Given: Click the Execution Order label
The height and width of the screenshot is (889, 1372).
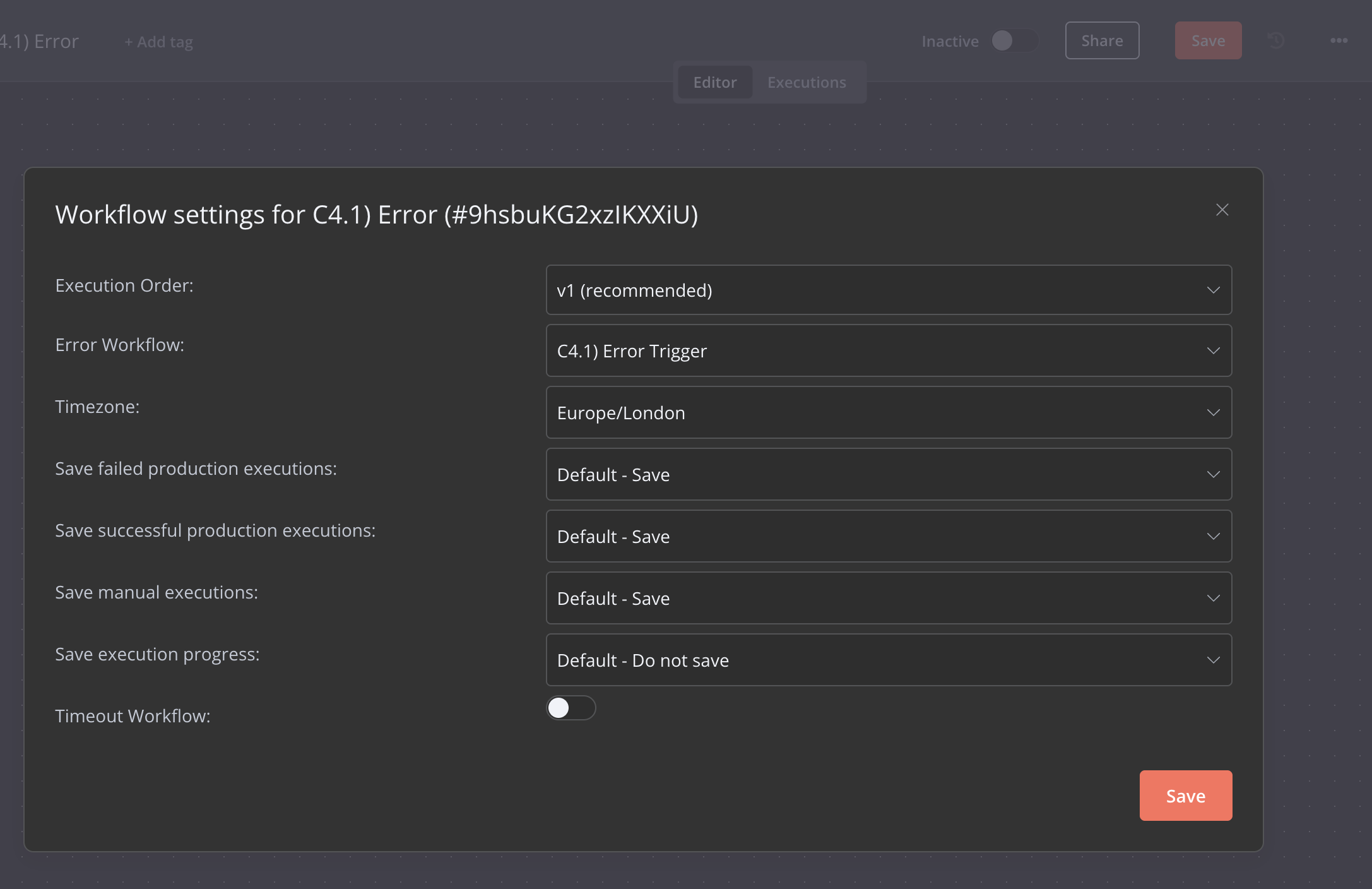Looking at the screenshot, I should 124,285.
